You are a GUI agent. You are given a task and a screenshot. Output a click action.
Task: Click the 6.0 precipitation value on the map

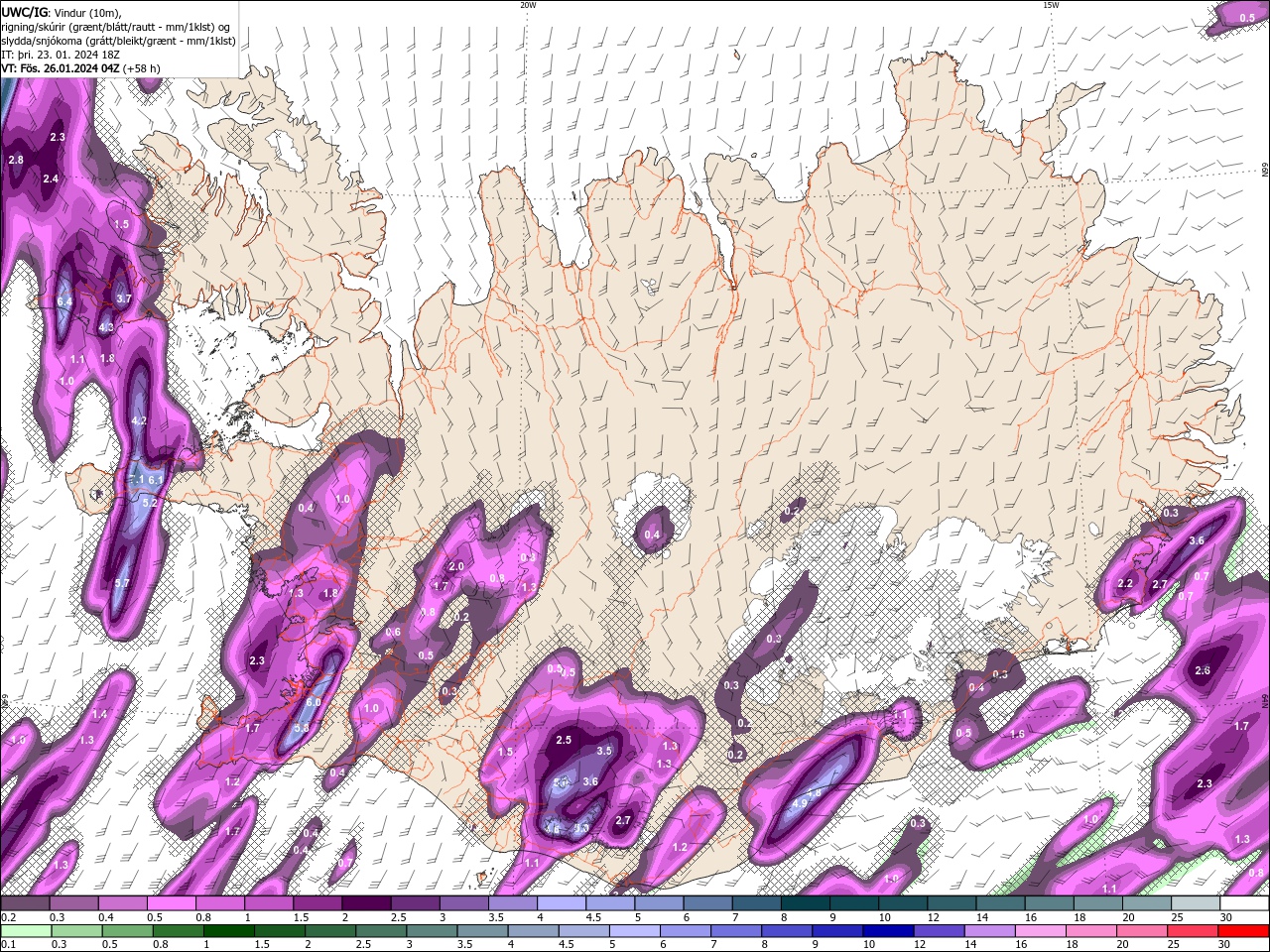(x=314, y=702)
